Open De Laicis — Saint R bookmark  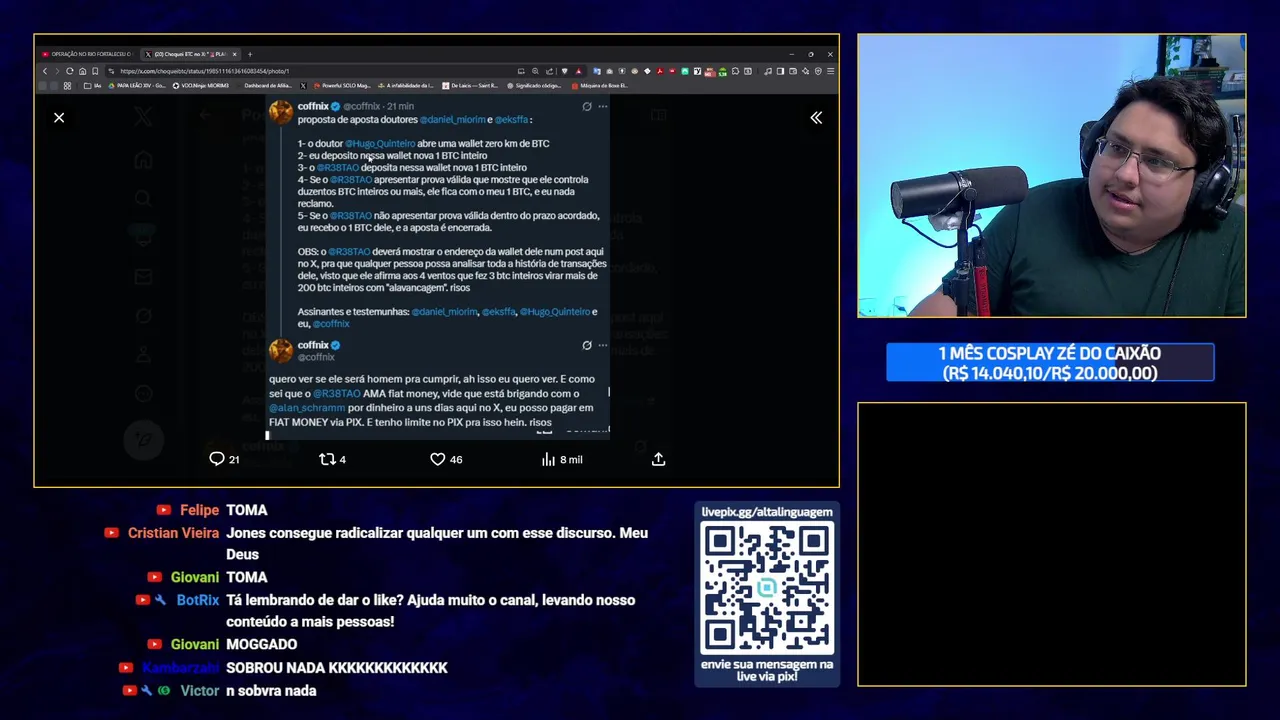[x=470, y=85]
